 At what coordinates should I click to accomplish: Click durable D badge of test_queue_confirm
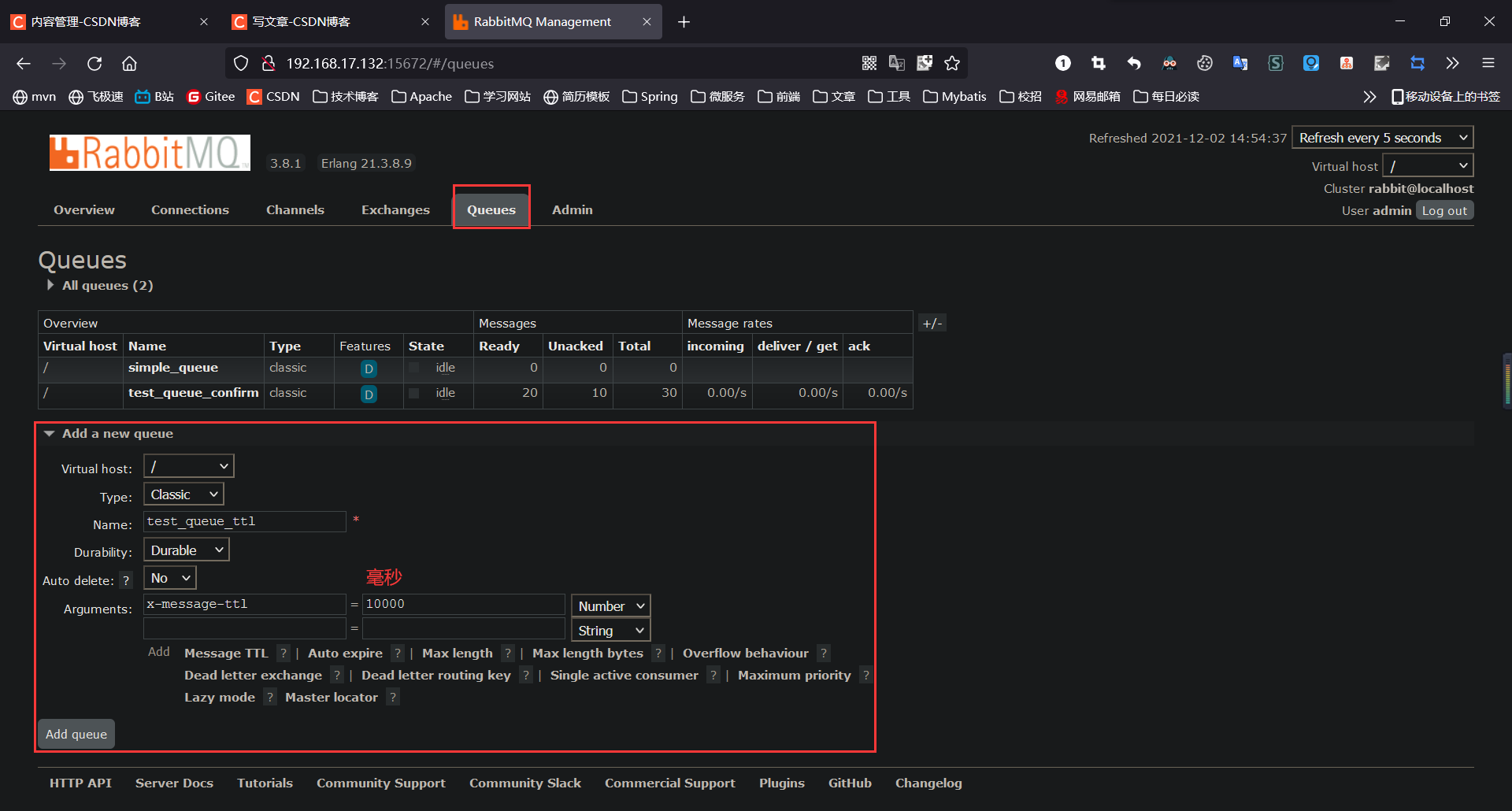click(369, 394)
